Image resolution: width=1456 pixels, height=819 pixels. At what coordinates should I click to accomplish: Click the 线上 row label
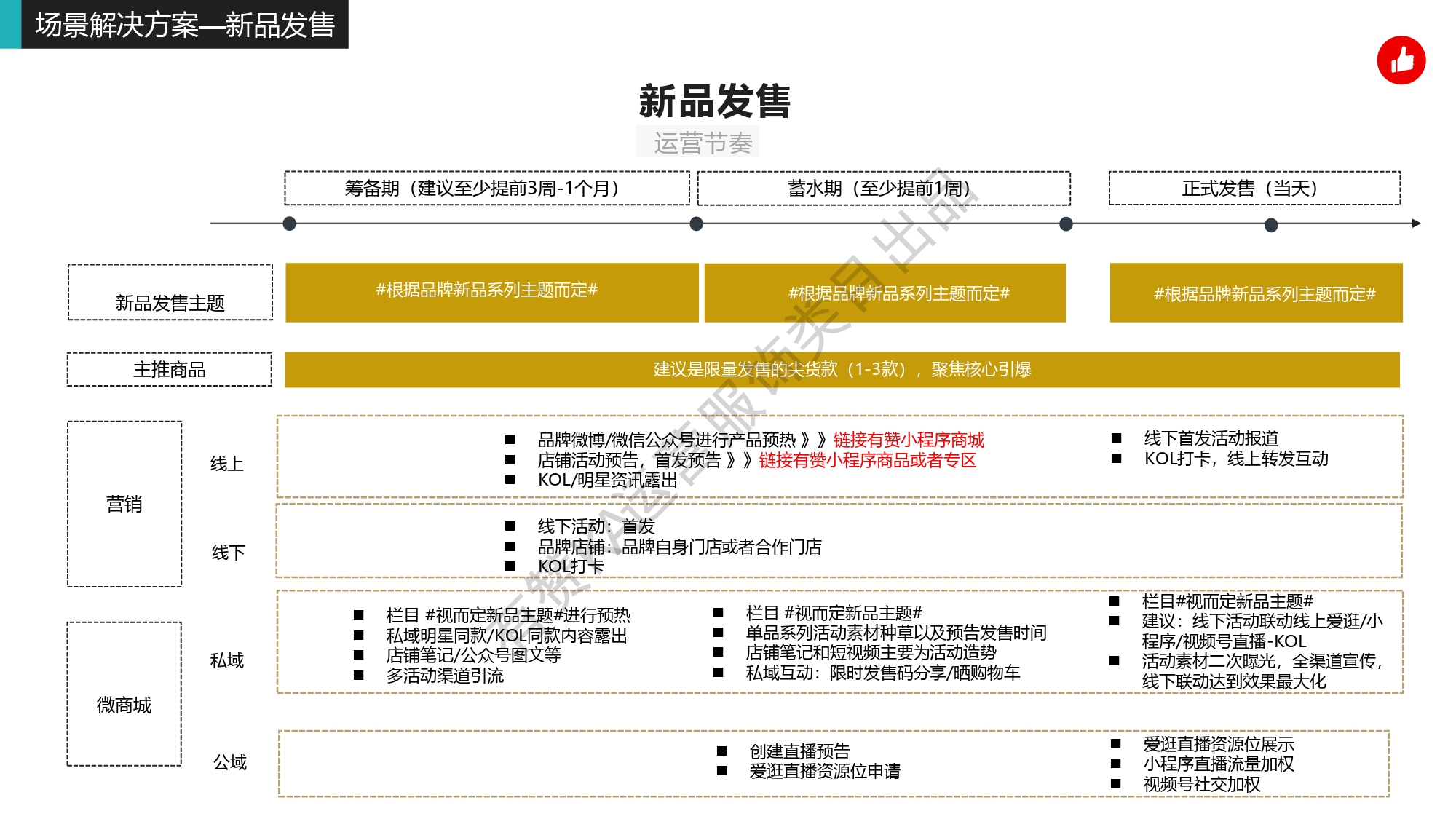226,464
